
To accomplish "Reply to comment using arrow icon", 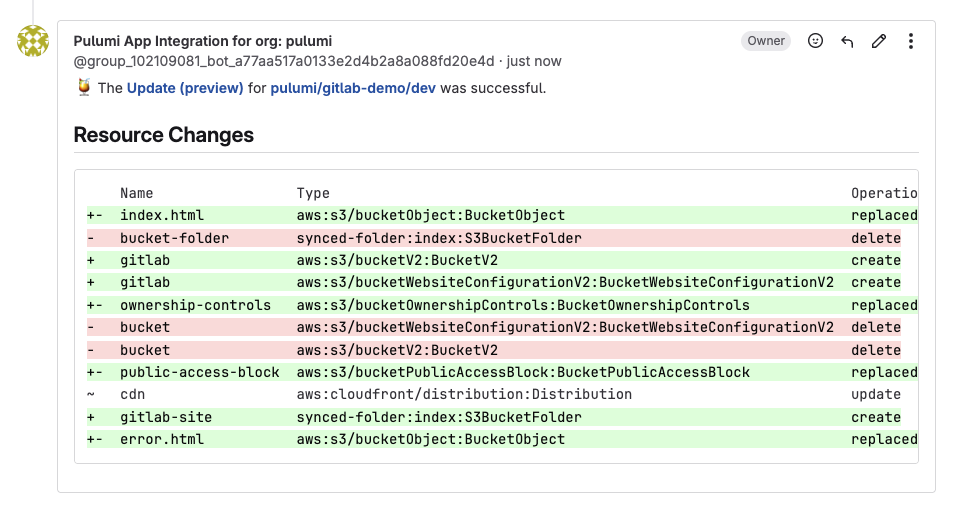I will point(847,41).
